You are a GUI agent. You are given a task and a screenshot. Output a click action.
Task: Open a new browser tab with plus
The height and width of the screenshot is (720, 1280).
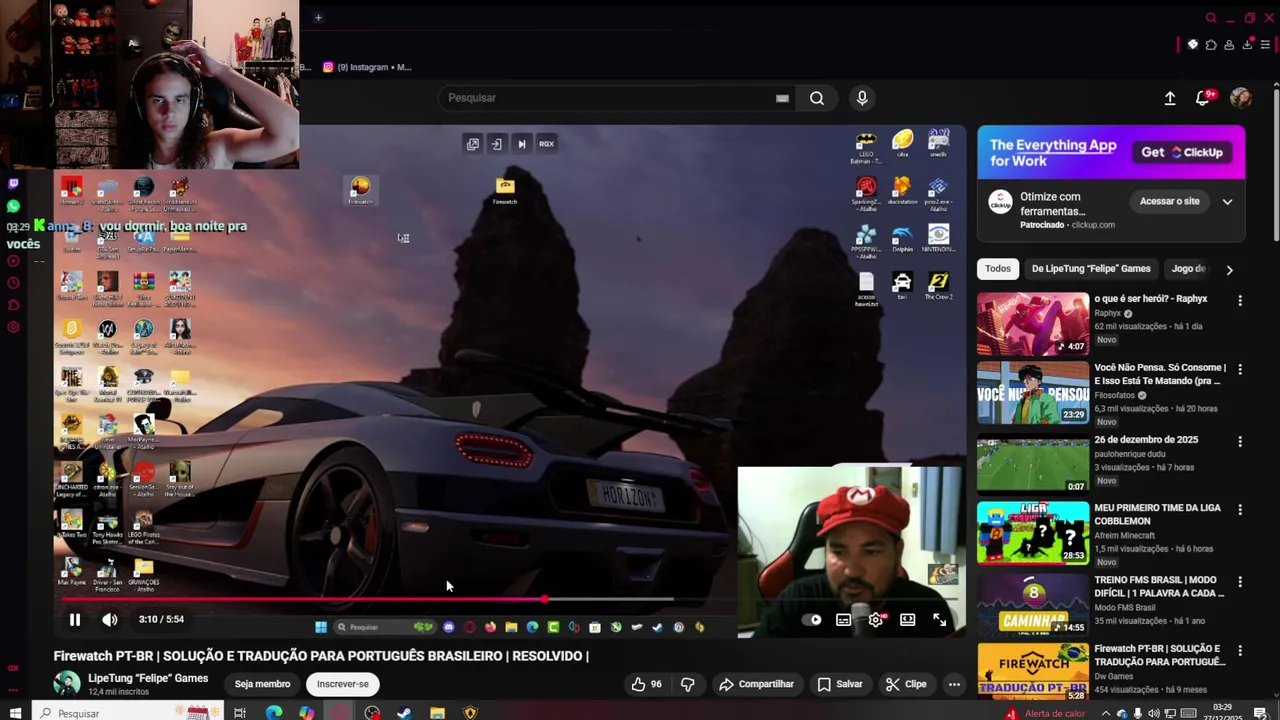pos(318,17)
